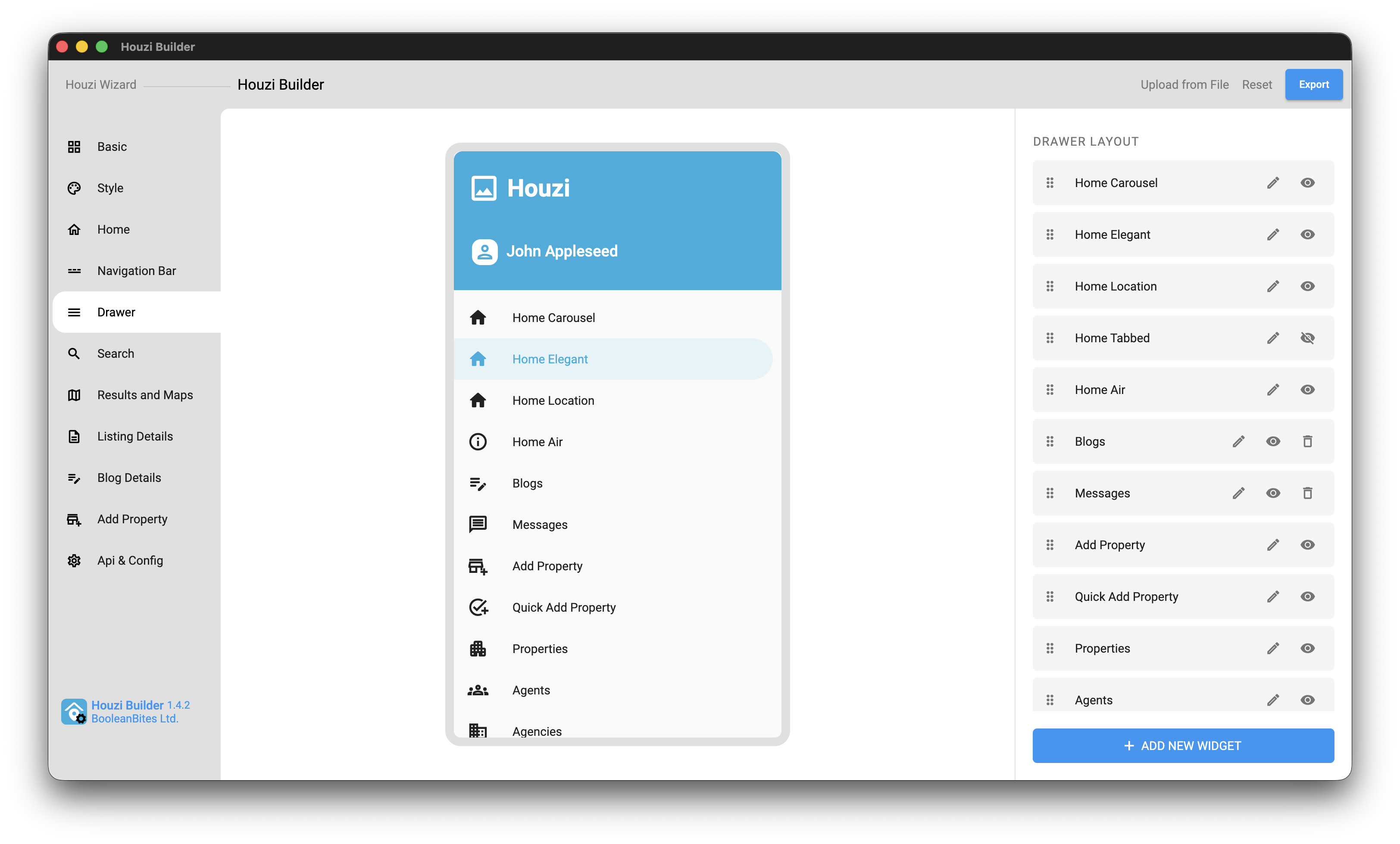The height and width of the screenshot is (844, 1400).
Task: Edit the Home Air drawer item
Action: (1273, 389)
